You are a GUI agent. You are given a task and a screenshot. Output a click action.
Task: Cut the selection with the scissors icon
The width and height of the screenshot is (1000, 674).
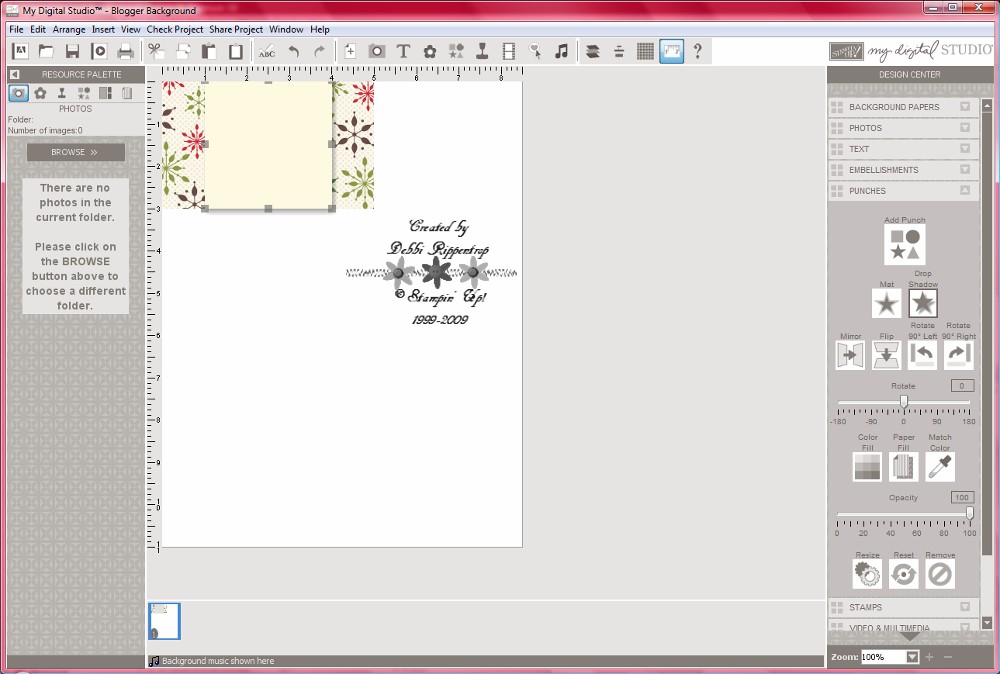tap(156, 51)
